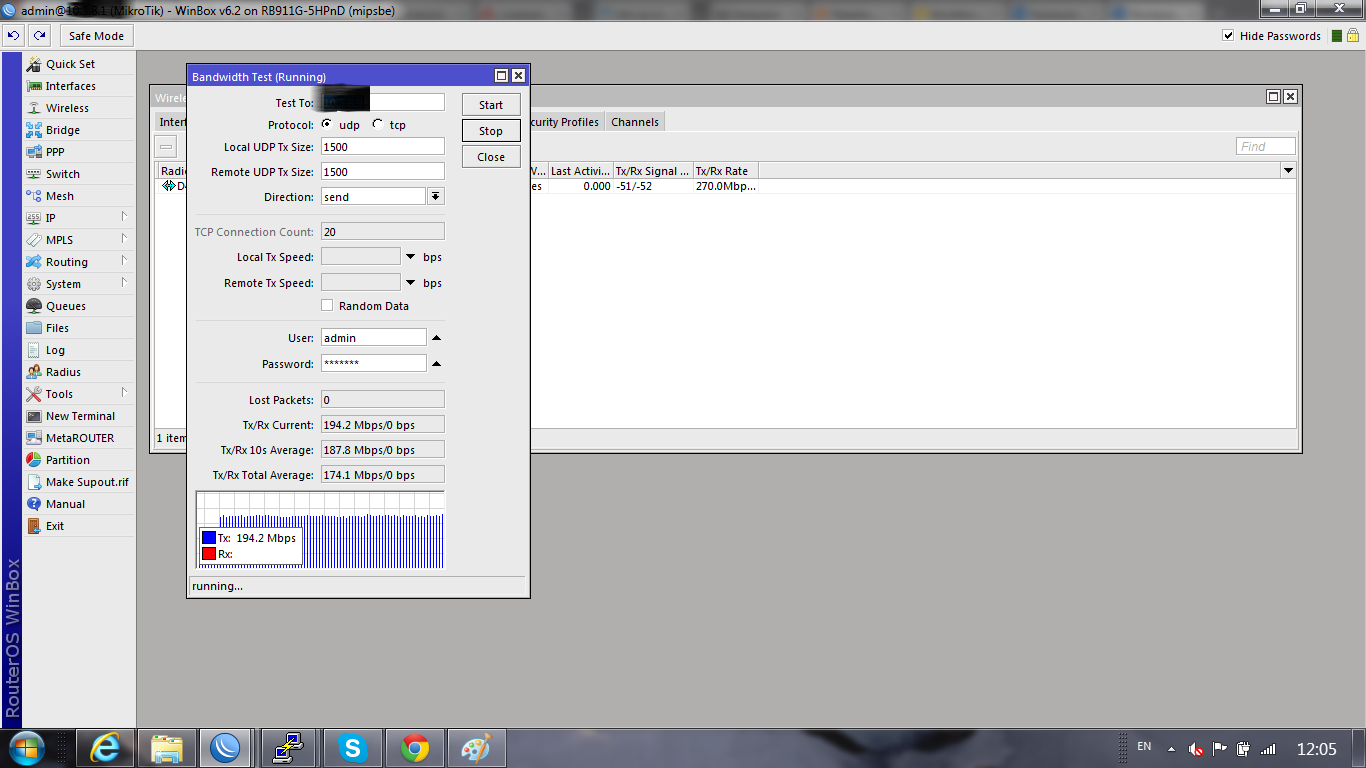Open the Windows Start menu
This screenshot has width=1366, height=768.
(25, 748)
